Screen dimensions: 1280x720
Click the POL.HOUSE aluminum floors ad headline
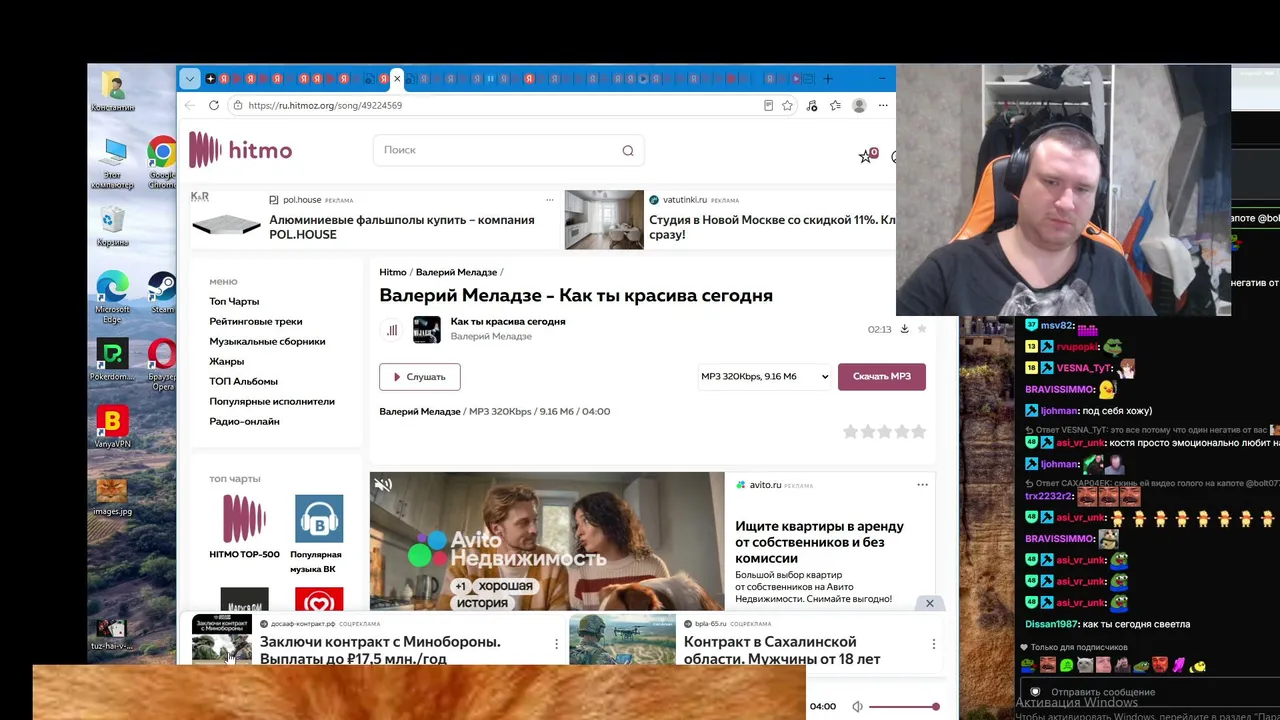pyautogui.click(x=402, y=227)
